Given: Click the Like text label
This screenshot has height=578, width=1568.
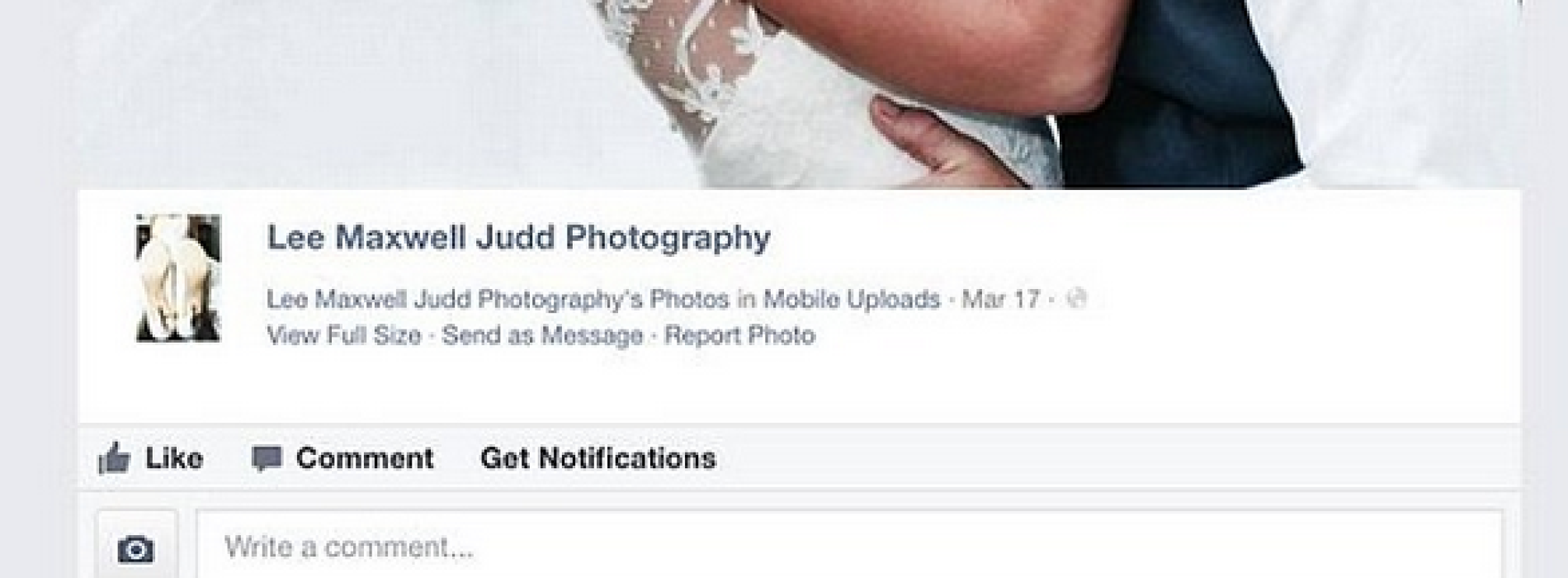Looking at the screenshot, I should pos(174,458).
